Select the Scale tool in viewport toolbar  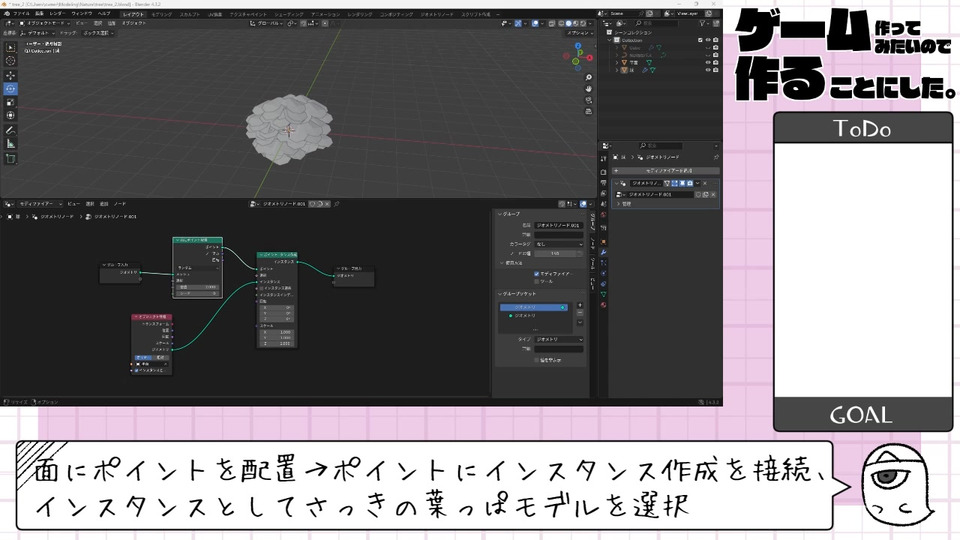click(x=10, y=102)
